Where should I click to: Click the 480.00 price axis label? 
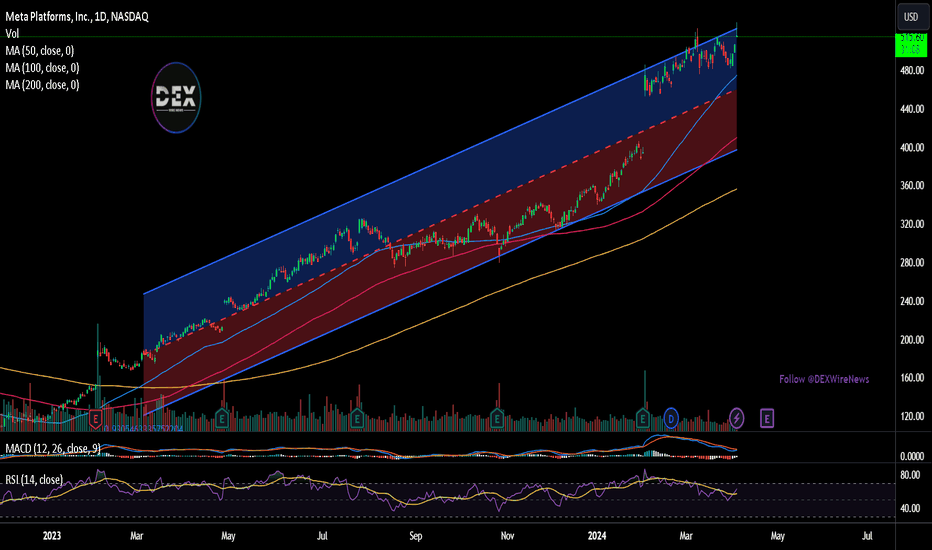[912, 70]
